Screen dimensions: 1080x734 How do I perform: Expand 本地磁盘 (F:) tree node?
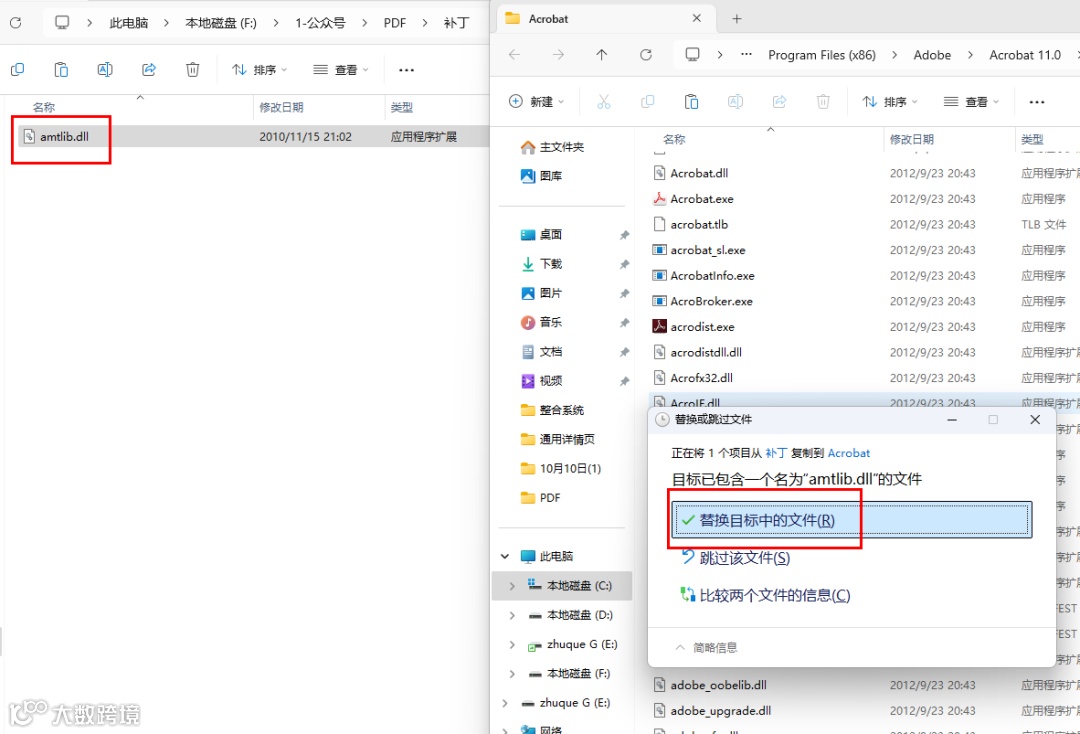[x=512, y=673]
